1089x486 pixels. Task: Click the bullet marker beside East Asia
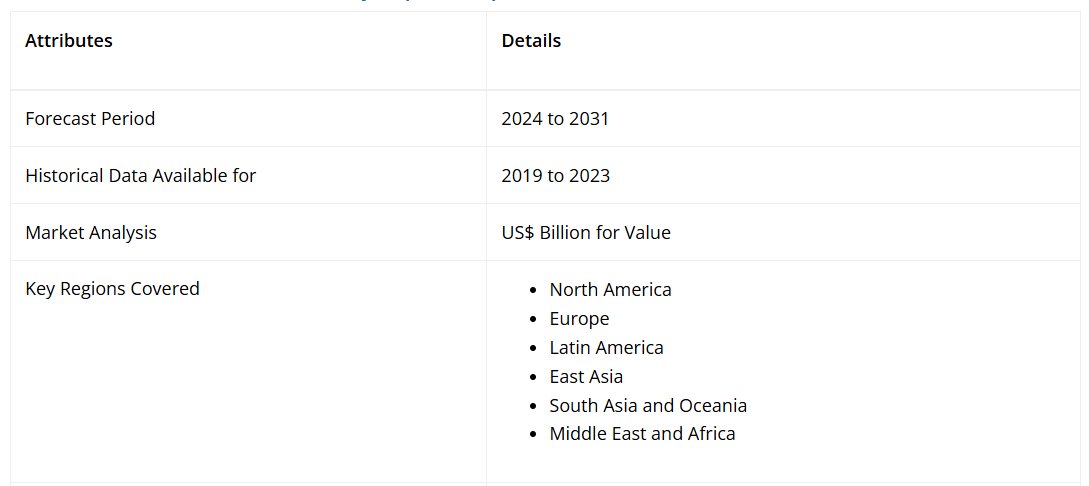[535, 378]
